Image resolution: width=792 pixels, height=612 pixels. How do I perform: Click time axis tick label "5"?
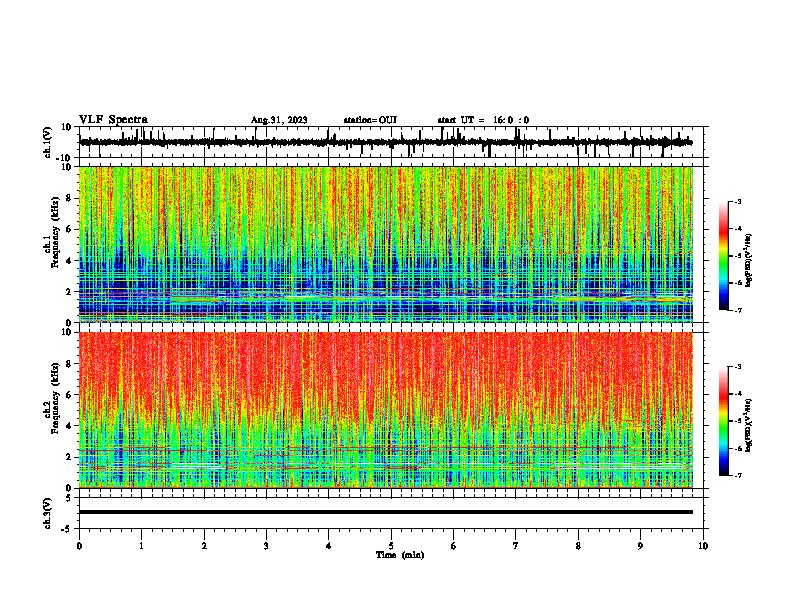click(x=391, y=546)
